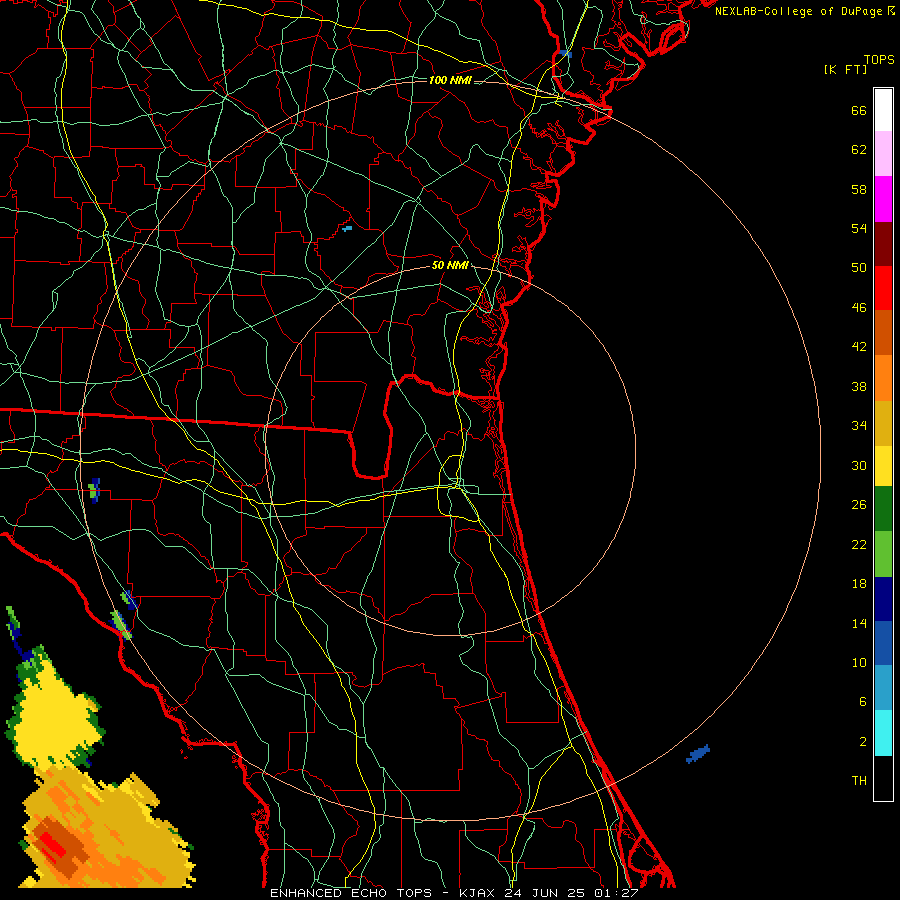Click the light pink 62 kft legend swatch
Image resolution: width=900 pixels, height=900 pixels.
(883, 153)
